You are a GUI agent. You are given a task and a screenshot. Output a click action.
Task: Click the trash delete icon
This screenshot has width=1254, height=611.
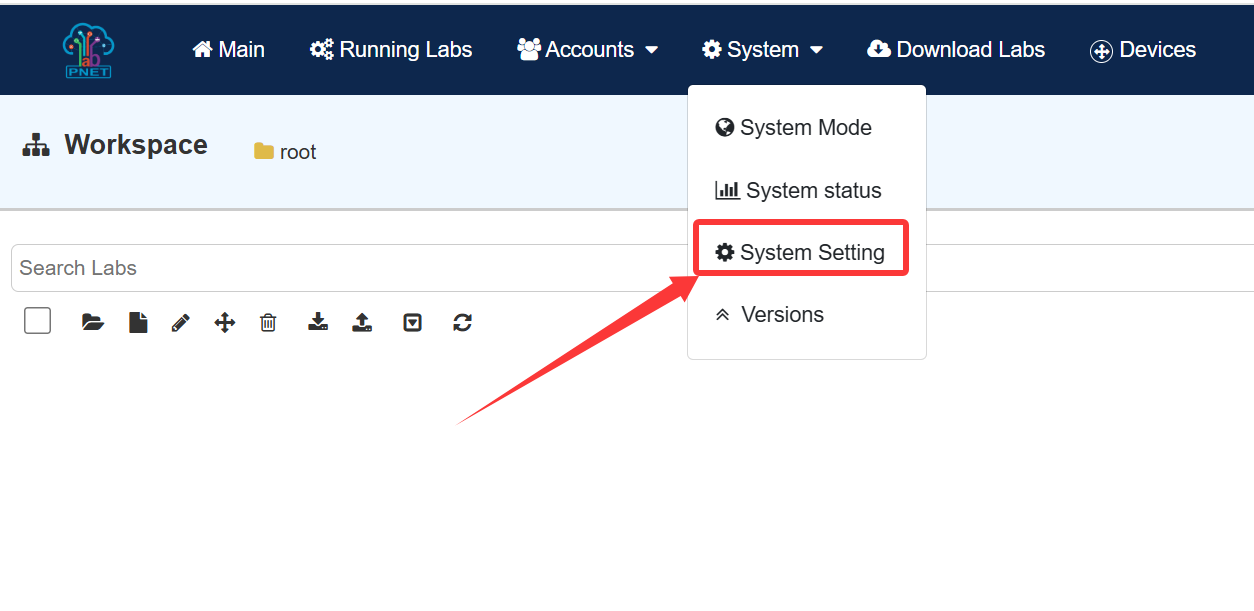pyautogui.click(x=268, y=322)
